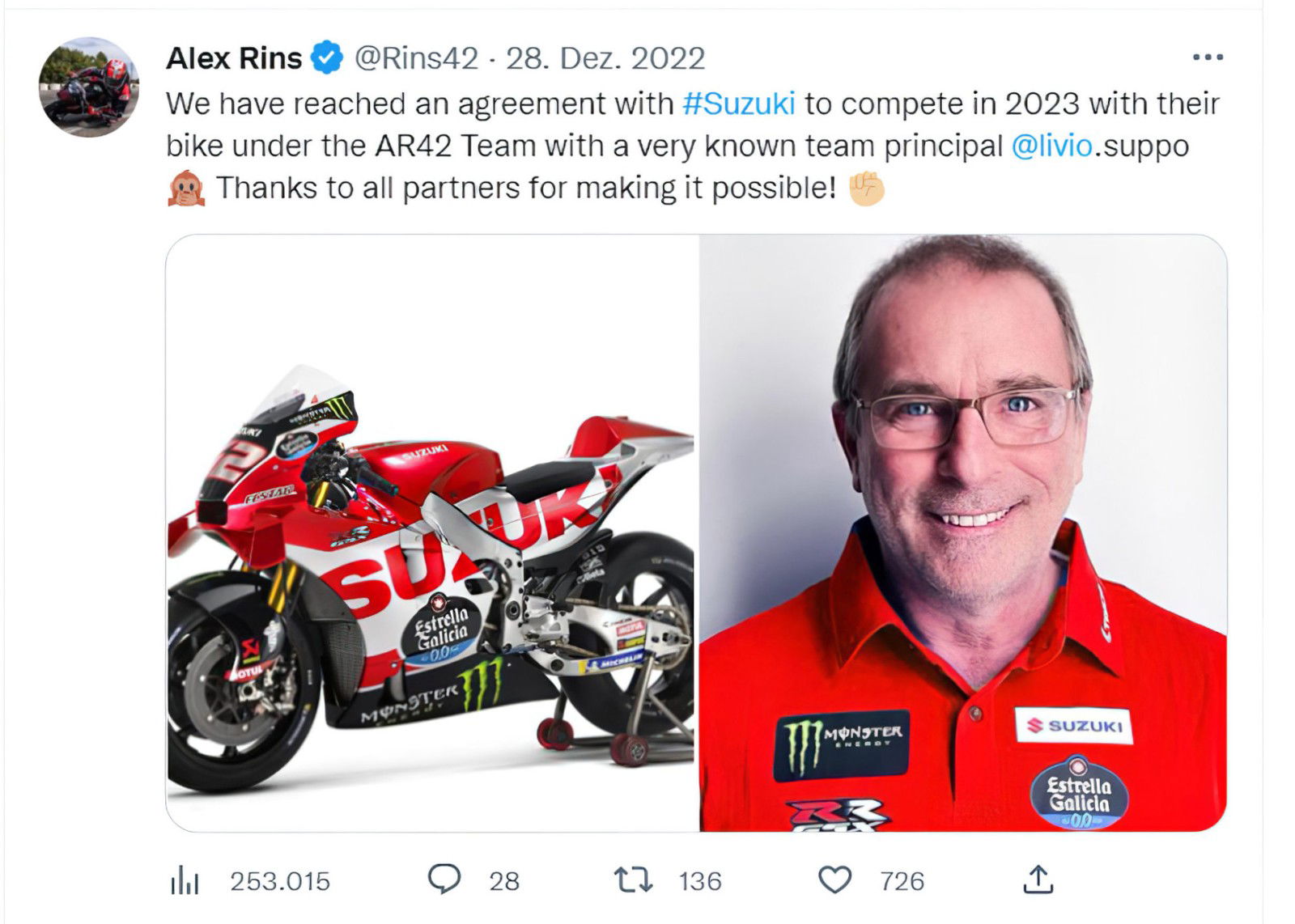This screenshot has width=1295, height=924.
Task: Click the tweet date 28. Dez. 2022
Action: click(x=601, y=57)
